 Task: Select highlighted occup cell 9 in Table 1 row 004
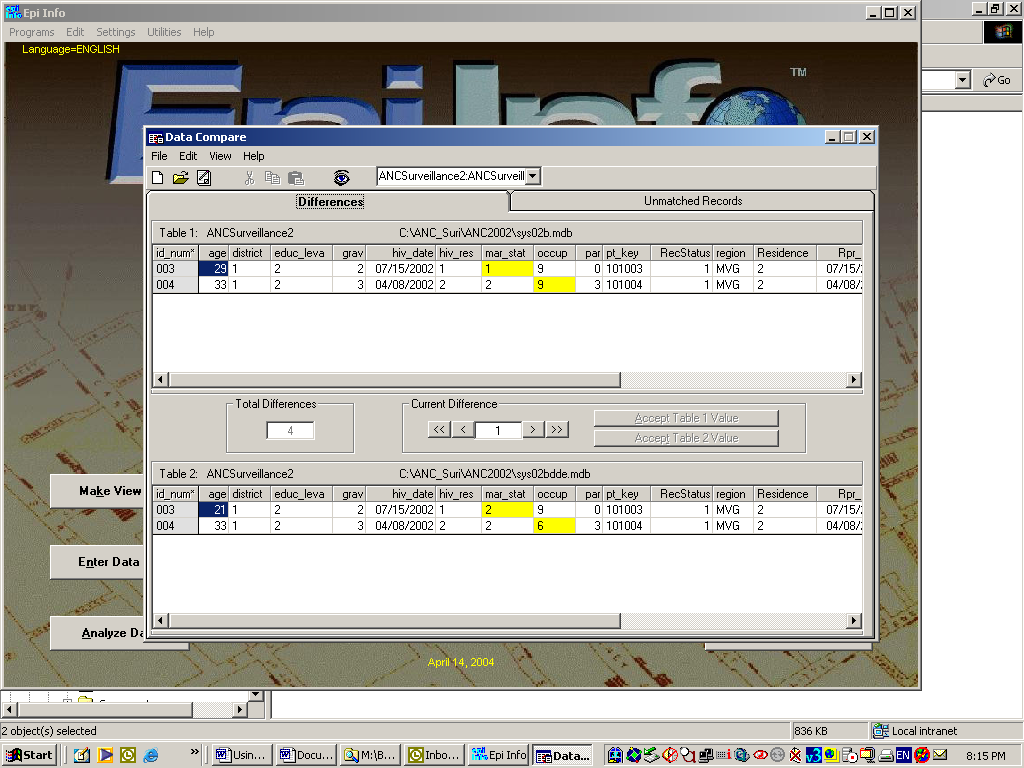[554, 285]
